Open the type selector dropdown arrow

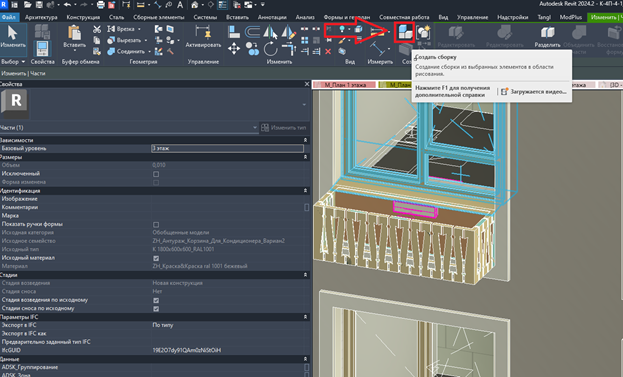304,104
